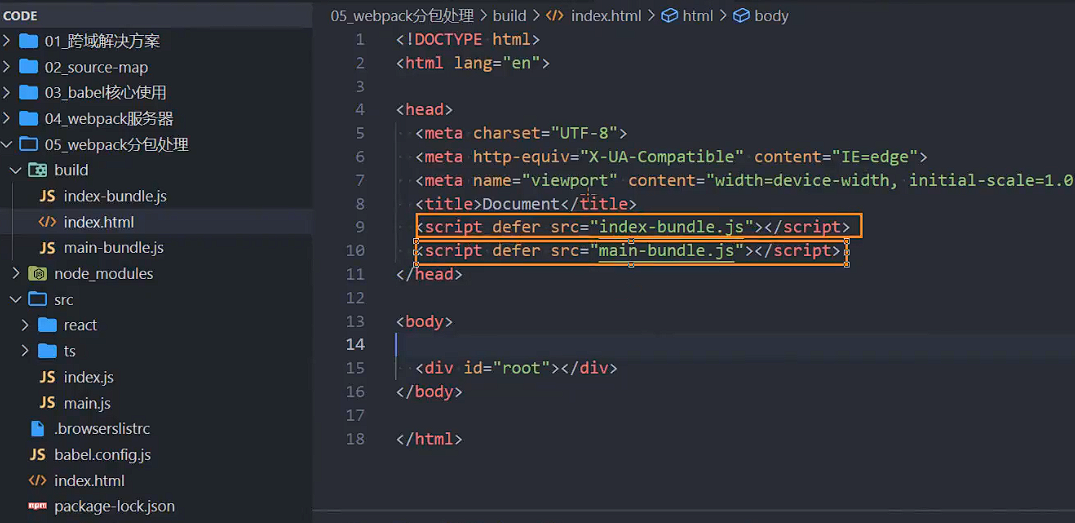Expand the react folder chevron

coord(26,325)
